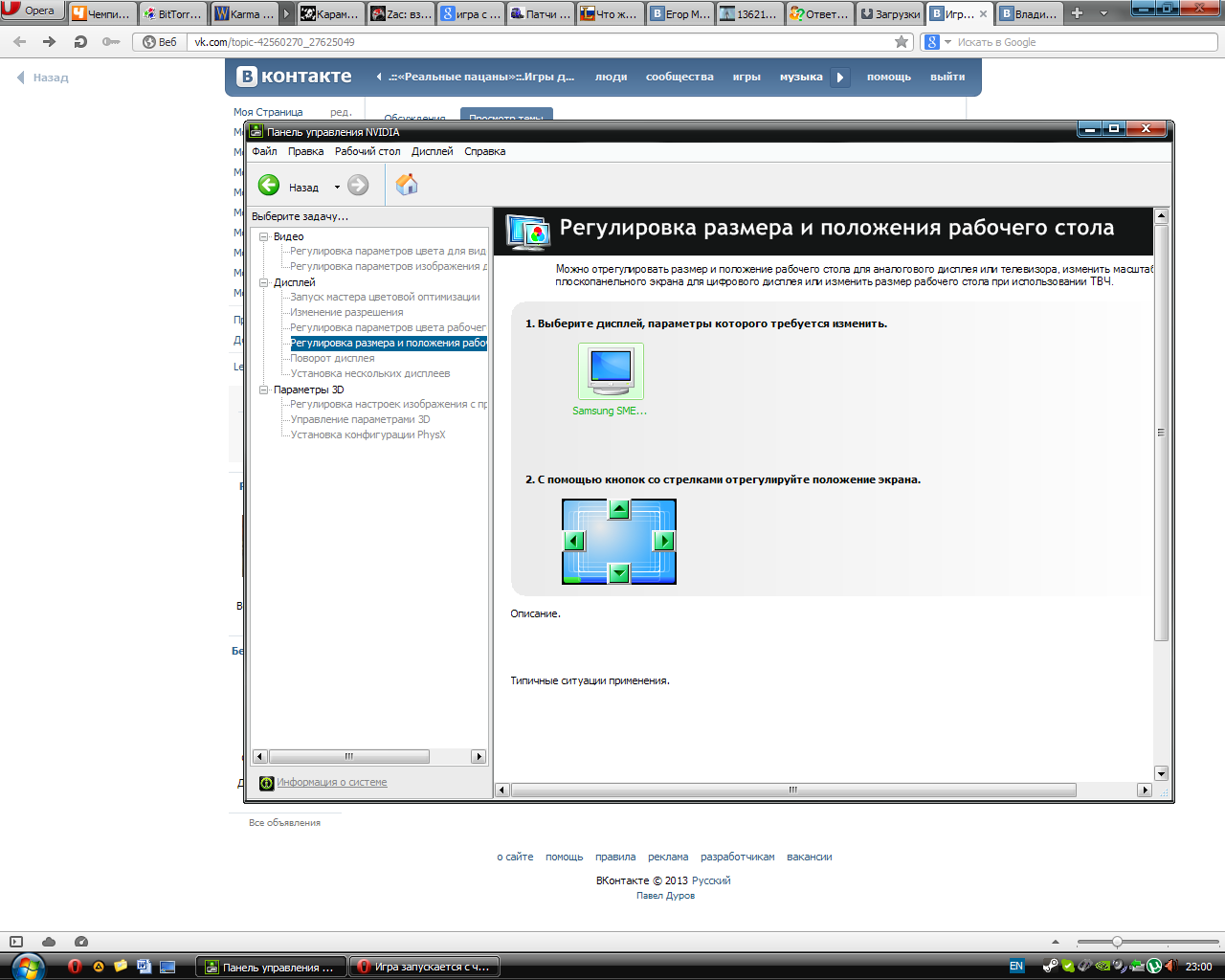The image size is (1225, 980).
Task: Open the Google search engine dropdown
Action: point(947,42)
